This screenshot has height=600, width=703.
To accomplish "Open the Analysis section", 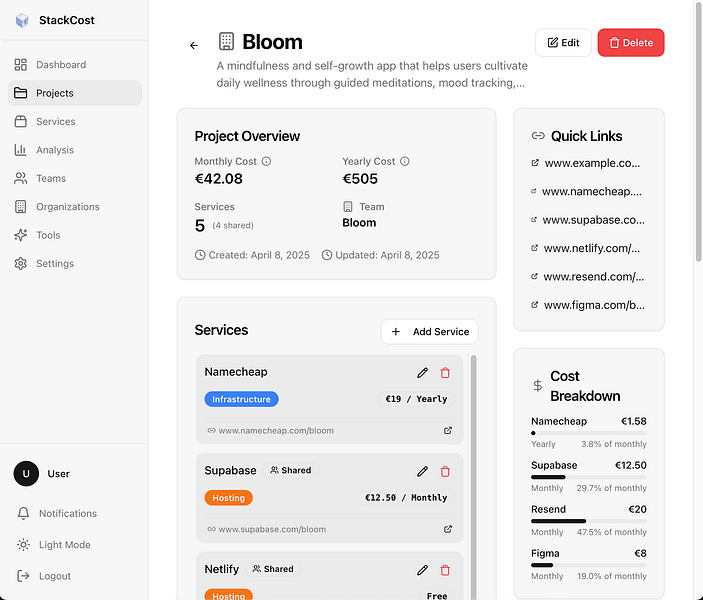I will 75,150.
